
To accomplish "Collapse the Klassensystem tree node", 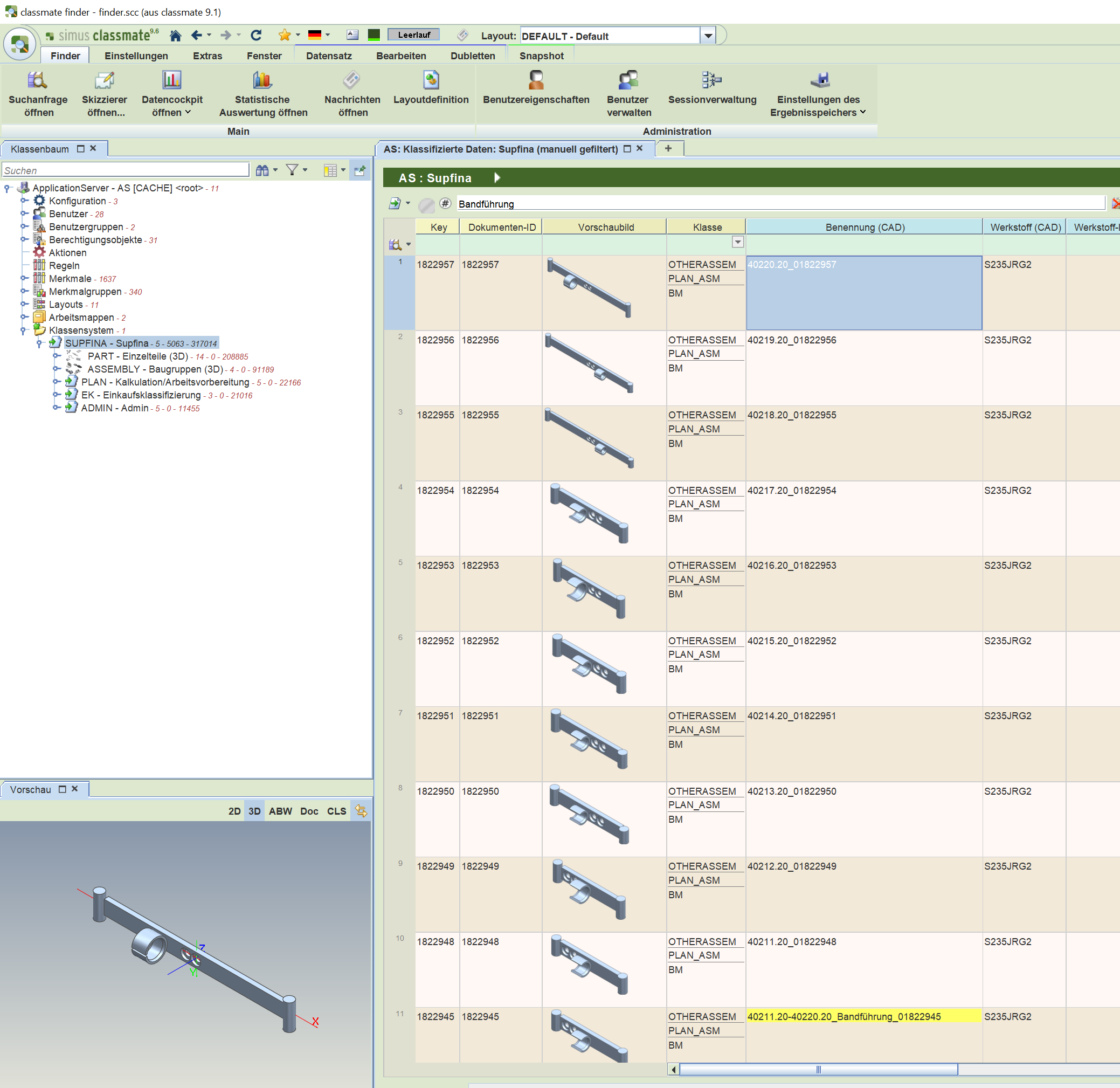I will point(23,330).
